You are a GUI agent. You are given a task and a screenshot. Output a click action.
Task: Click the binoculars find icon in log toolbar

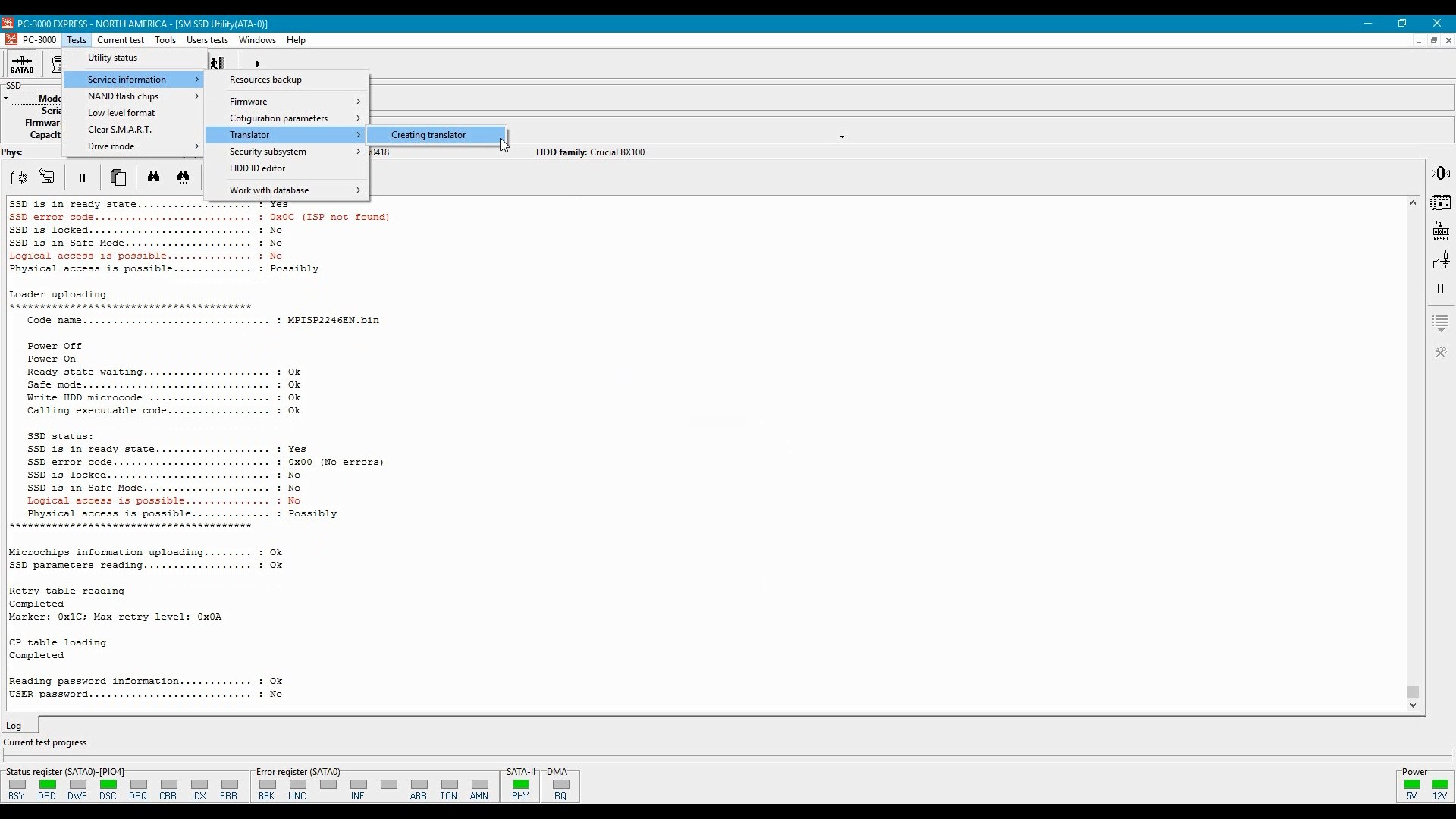154,177
